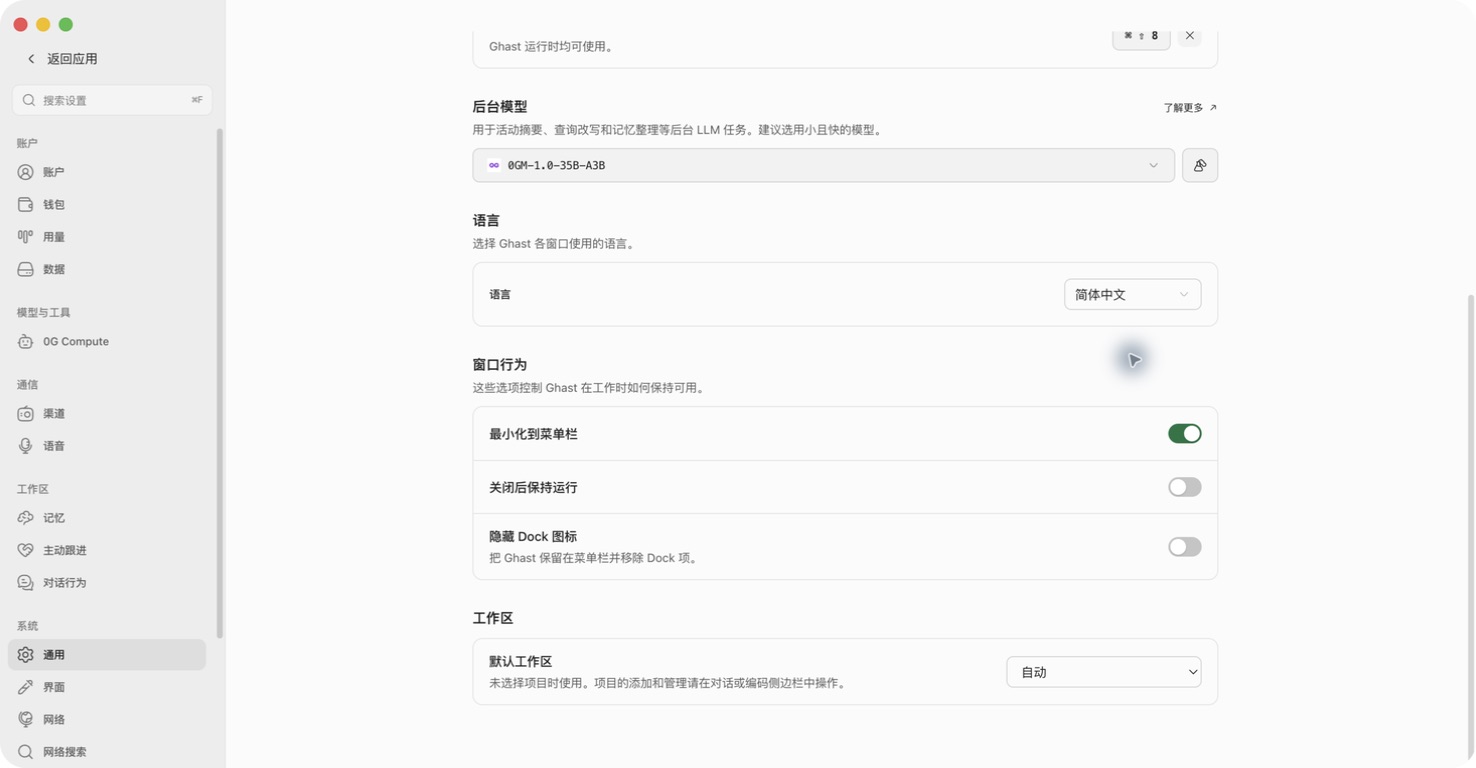The width and height of the screenshot is (1476, 768).
Task: Open the 网络搜索 magnifier icon
Action: pyautogui.click(x=26, y=751)
